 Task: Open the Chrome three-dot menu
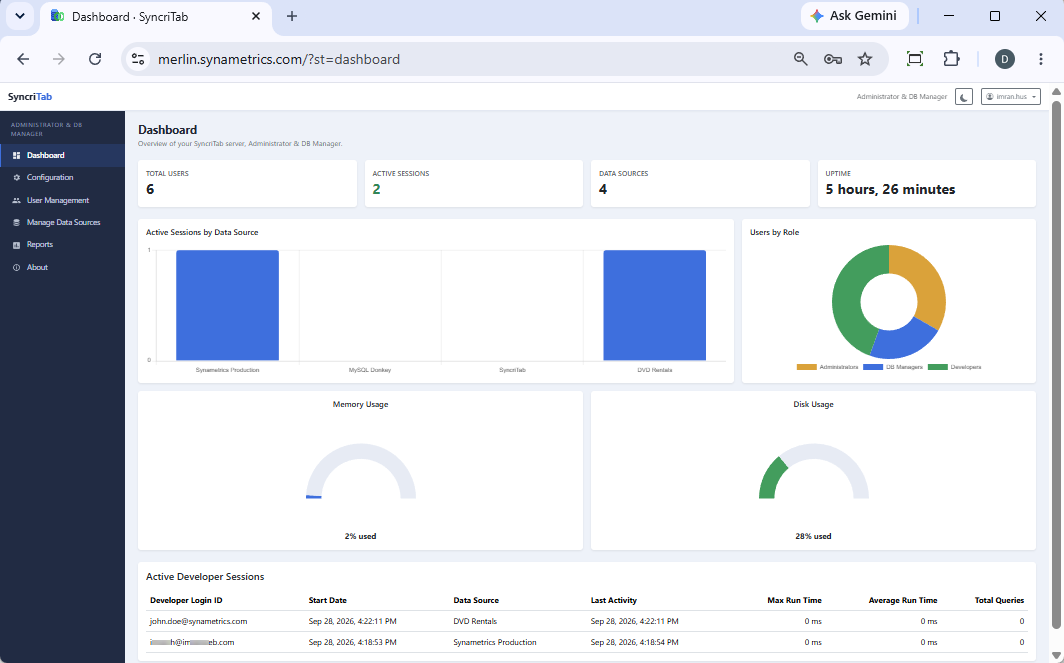pos(1040,59)
